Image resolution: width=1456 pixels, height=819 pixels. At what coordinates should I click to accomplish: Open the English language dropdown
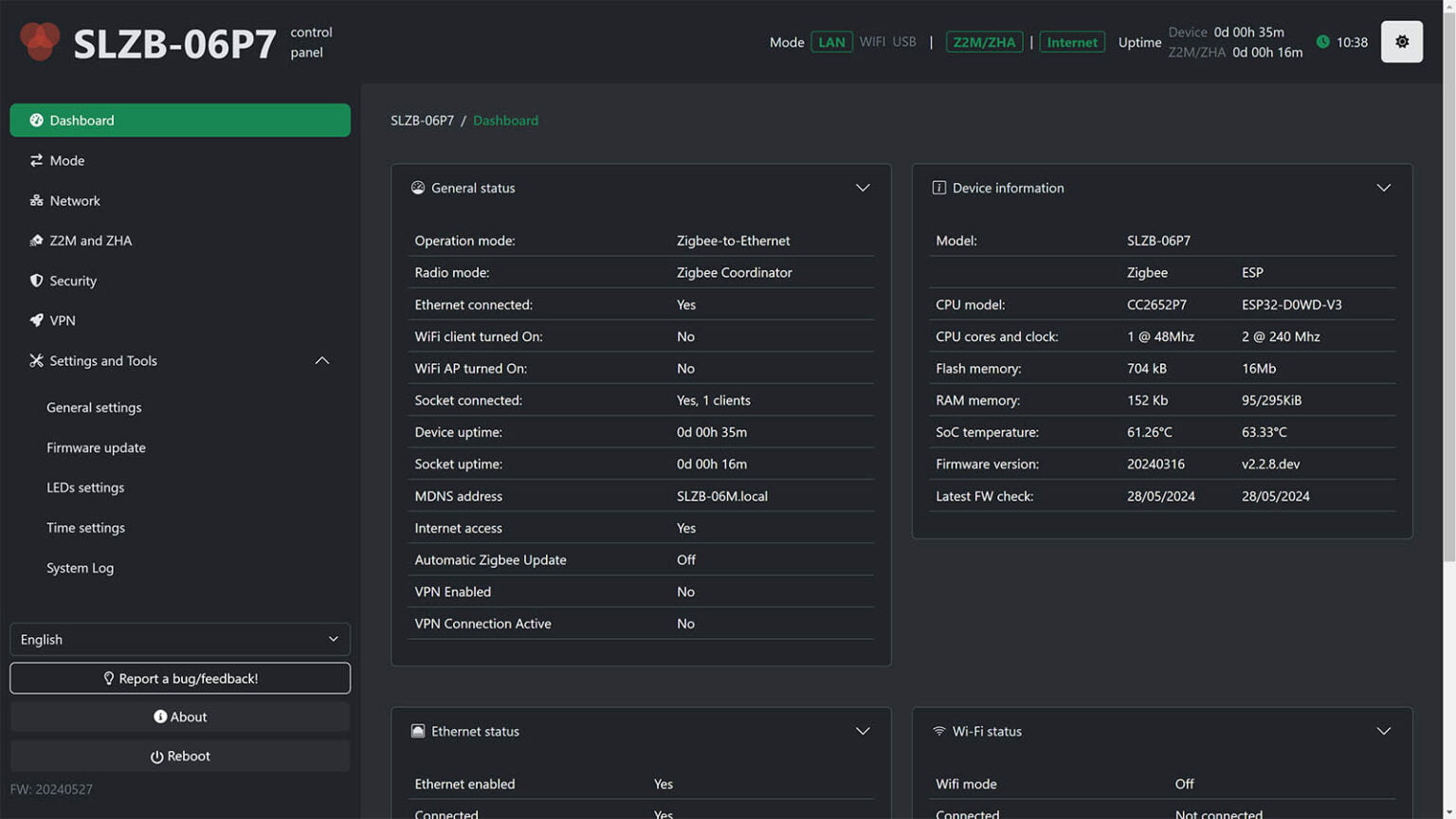click(180, 640)
